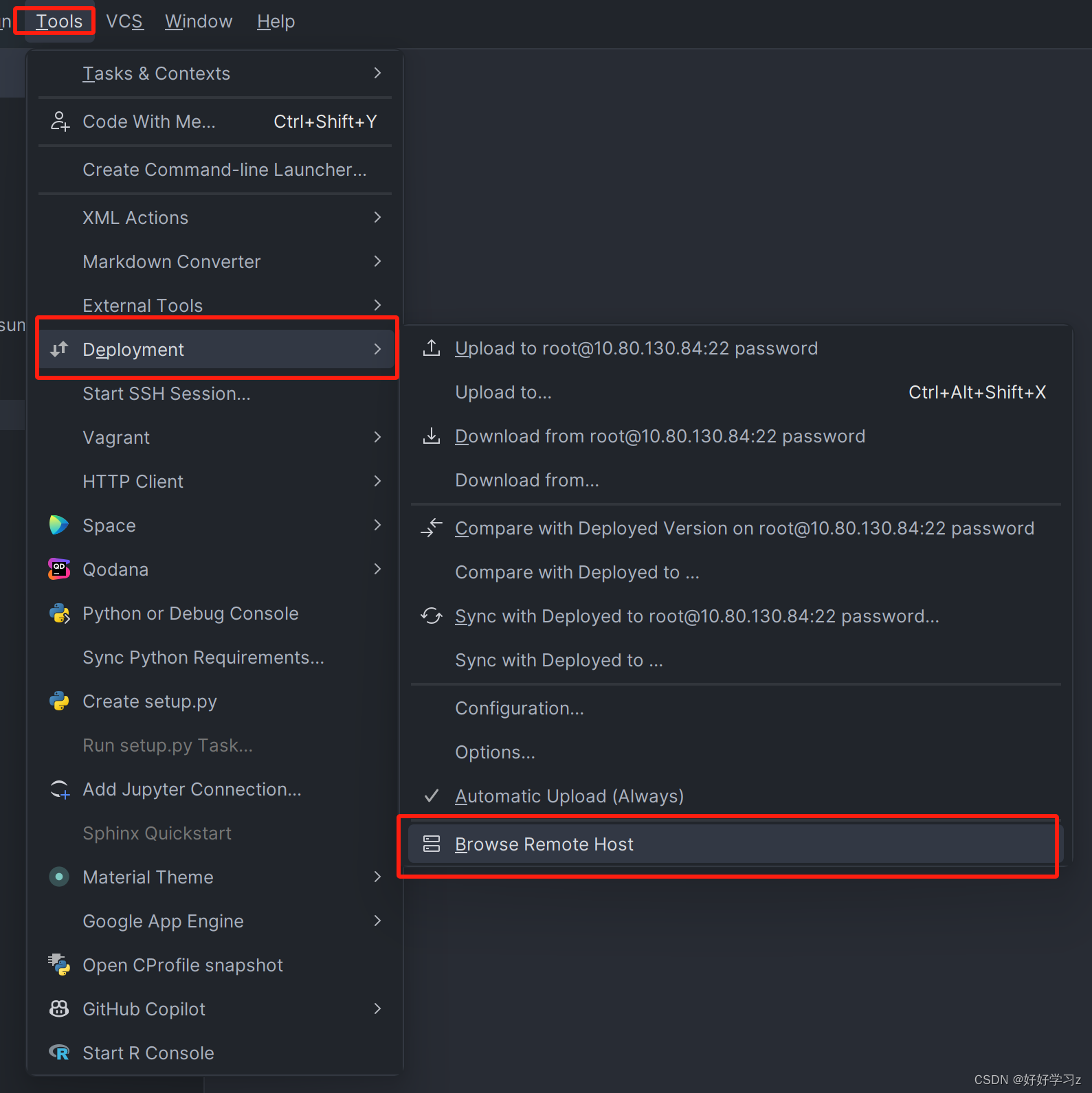The height and width of the screenshot is (1093, 1092).
Task: Expand the Google App Engine submenu arrow
Action: 377,921
